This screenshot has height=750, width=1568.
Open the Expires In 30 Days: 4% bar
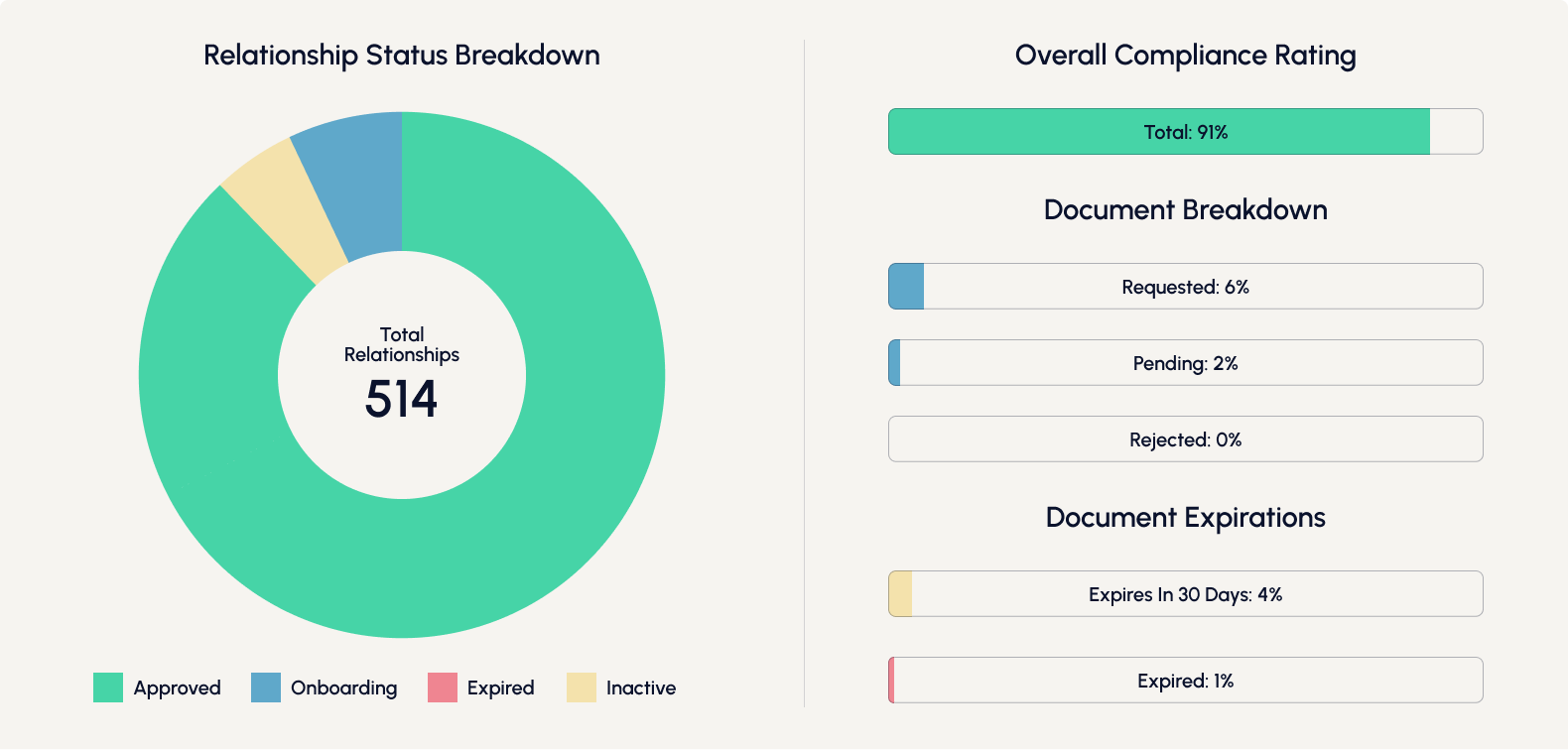click(1185, 594)
